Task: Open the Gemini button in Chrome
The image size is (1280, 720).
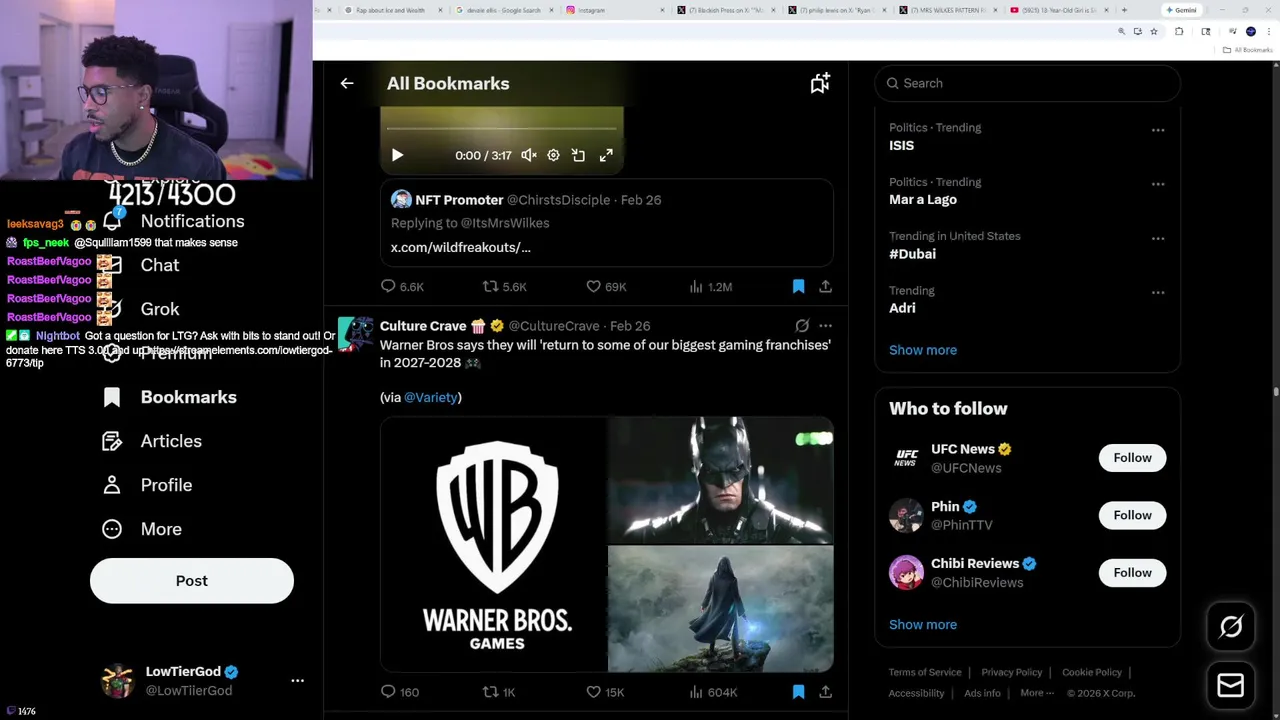Action: coord(1181,10)
